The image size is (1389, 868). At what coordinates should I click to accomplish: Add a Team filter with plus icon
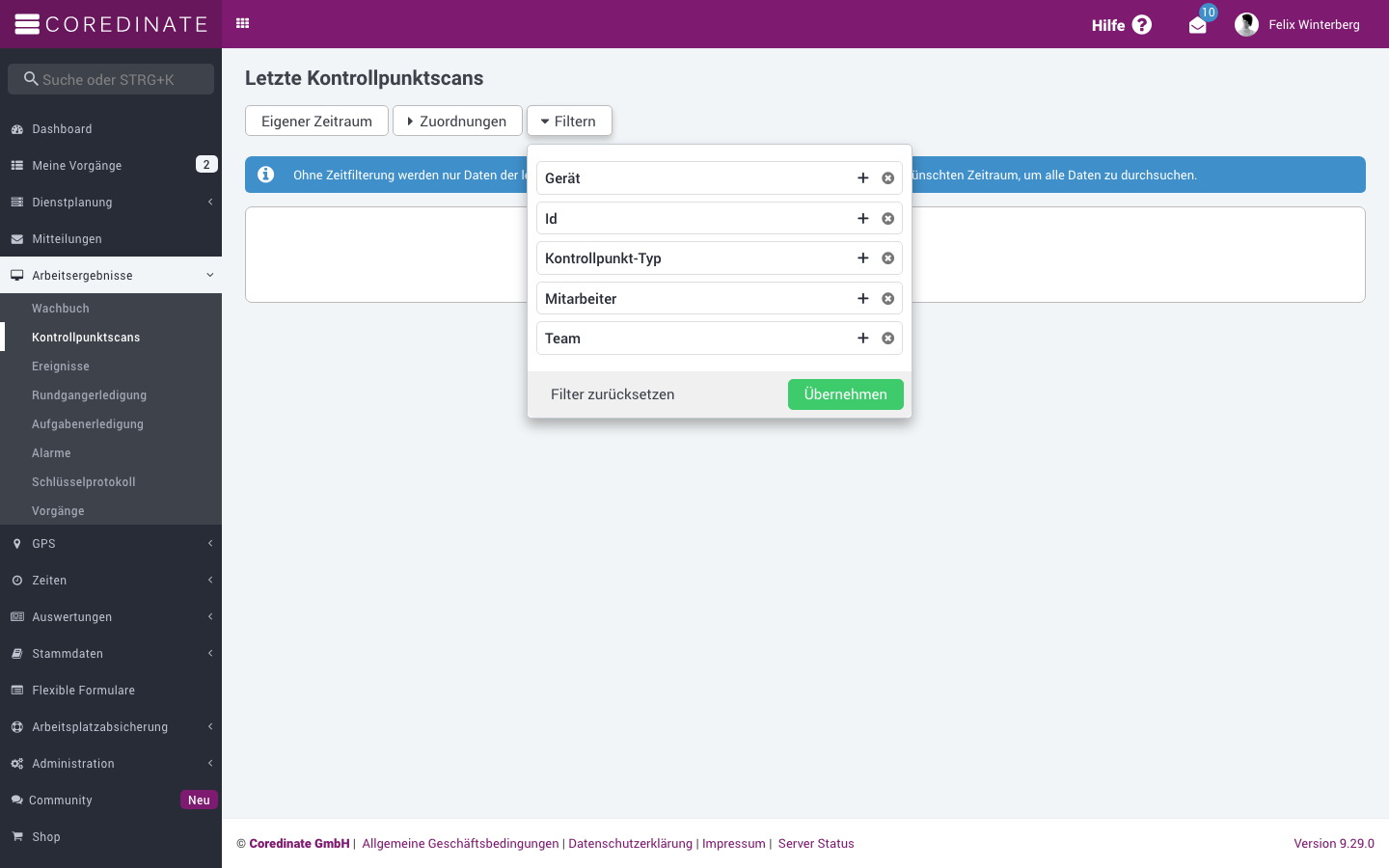pyautogui.click(x=863, y=339)
